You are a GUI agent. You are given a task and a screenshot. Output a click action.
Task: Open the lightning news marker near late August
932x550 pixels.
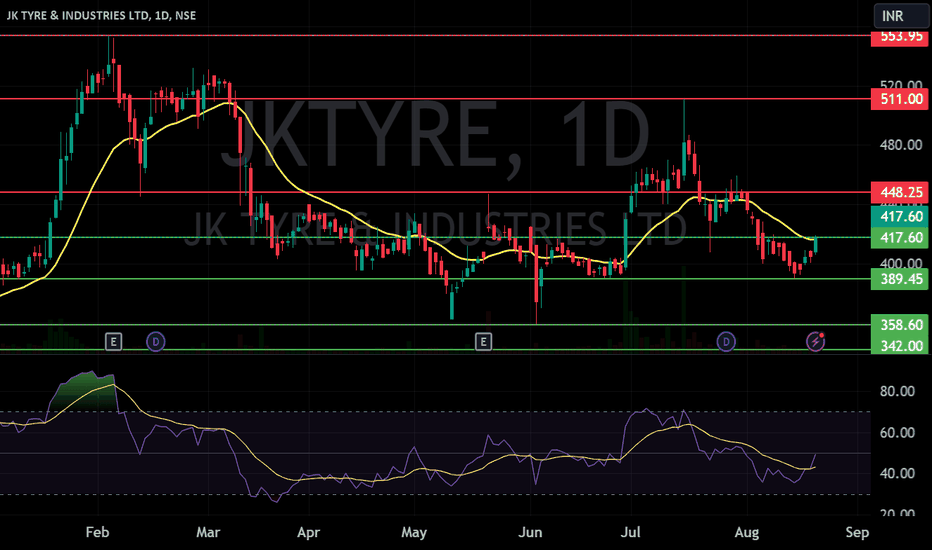pos(815,342)
